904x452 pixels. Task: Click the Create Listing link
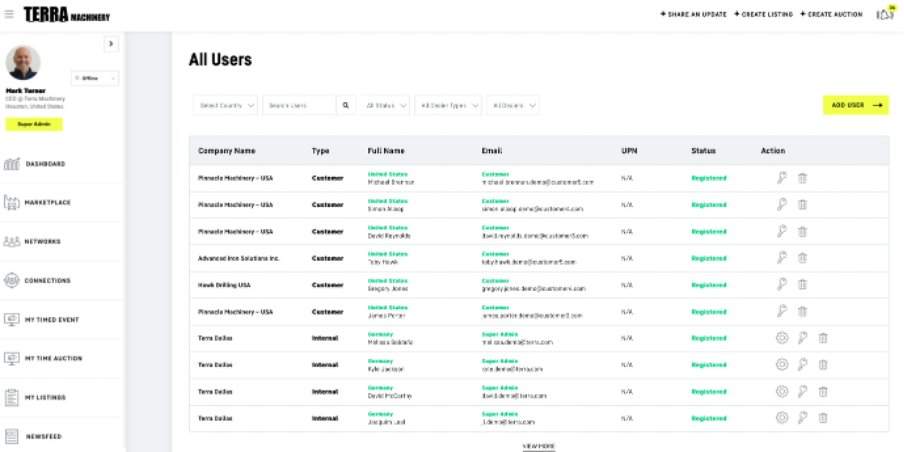(x=763, y=15)
